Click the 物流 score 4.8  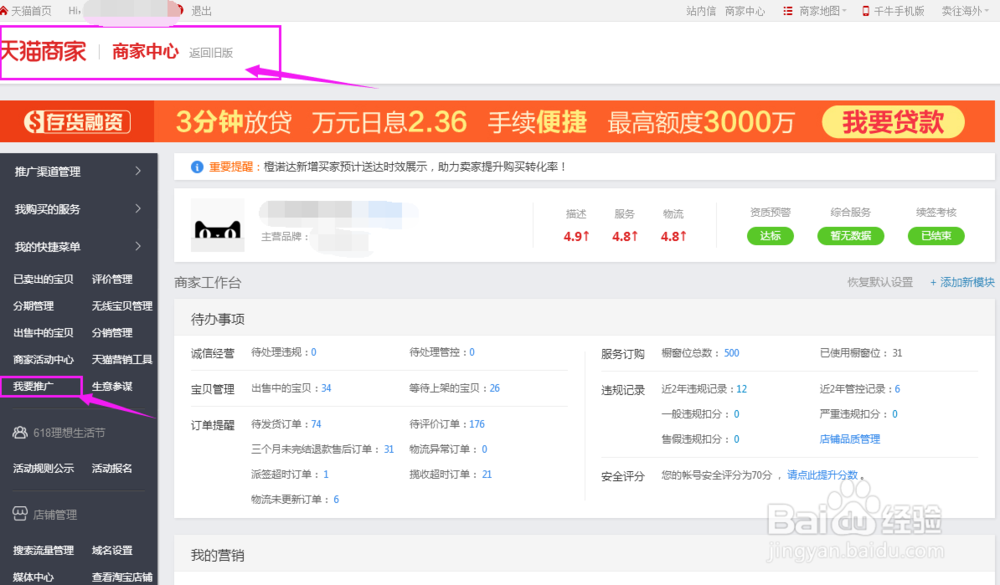click(673, 237)
